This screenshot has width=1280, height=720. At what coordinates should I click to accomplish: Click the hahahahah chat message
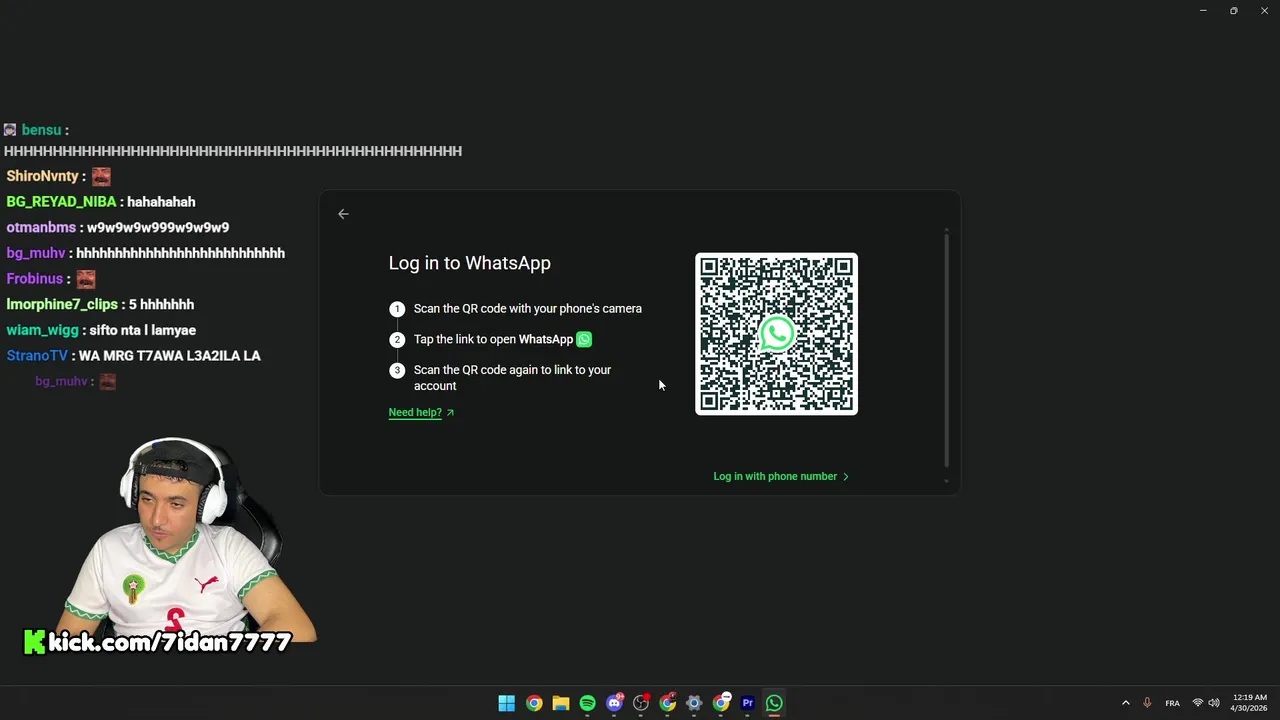point(161,202)
